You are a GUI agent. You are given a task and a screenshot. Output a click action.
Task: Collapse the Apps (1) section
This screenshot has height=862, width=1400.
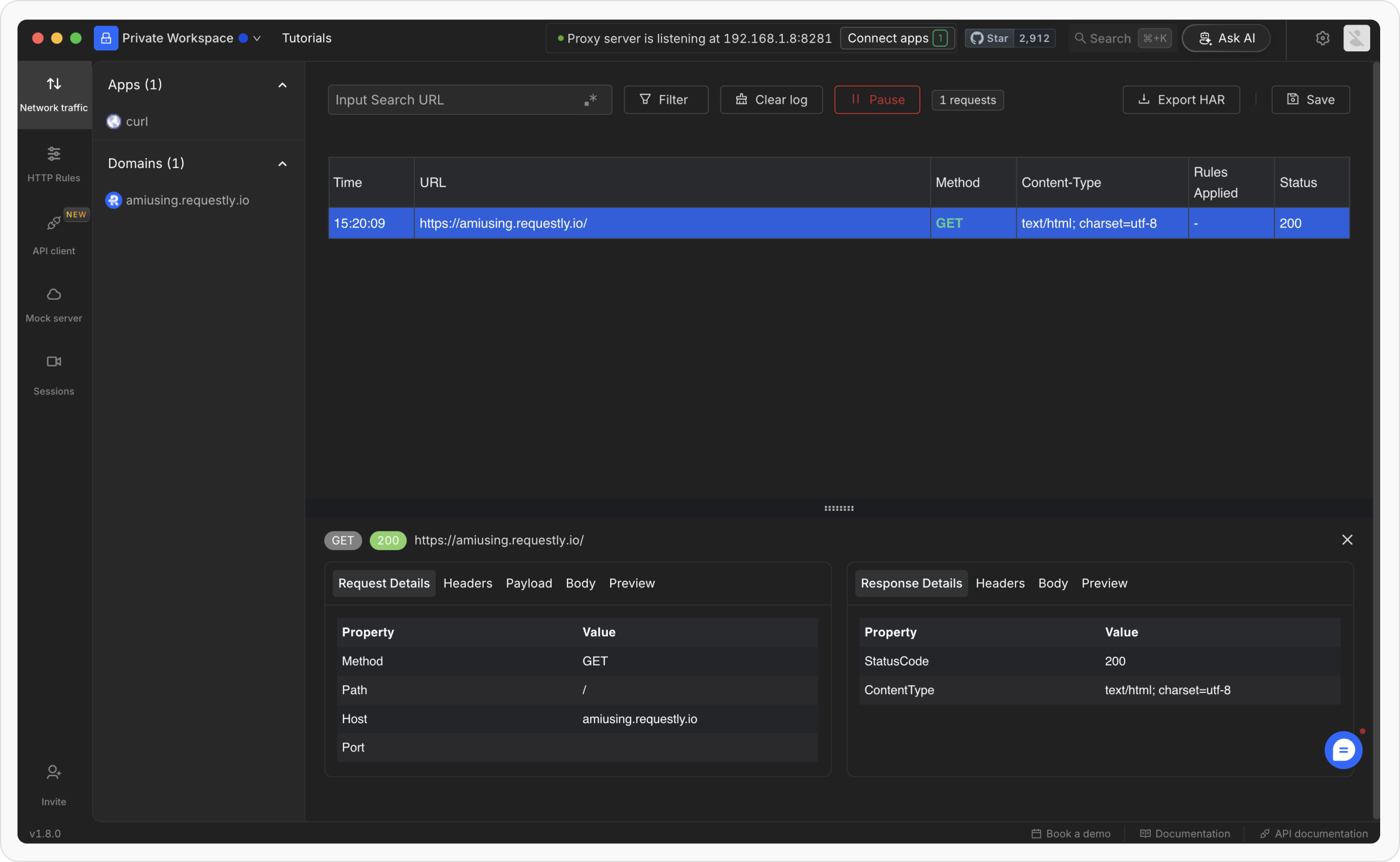282,85
